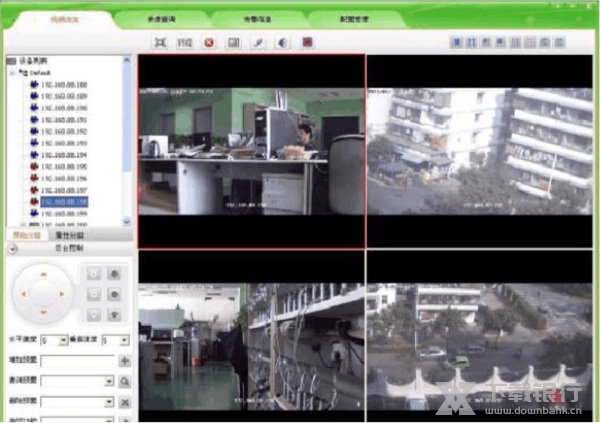This screenshot has height=423, width=600.
Task: Collapse the Default device group
Action: (12, 73)
